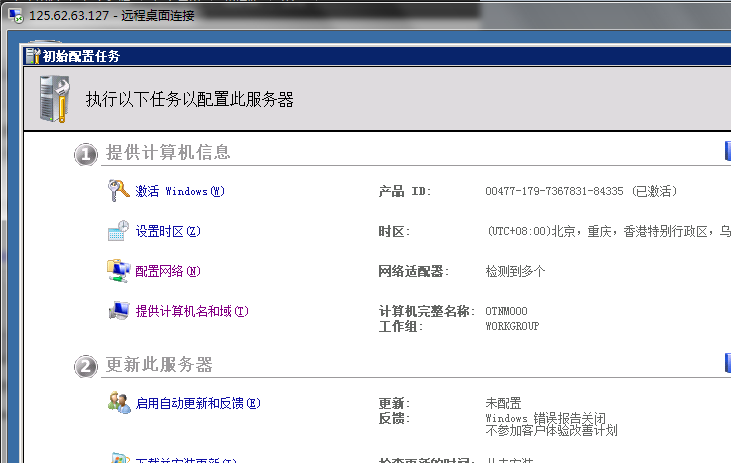Click the 125.62.63.127 remote desktop title bar
This screenshot has height=463, width=731.
[368, 16]
